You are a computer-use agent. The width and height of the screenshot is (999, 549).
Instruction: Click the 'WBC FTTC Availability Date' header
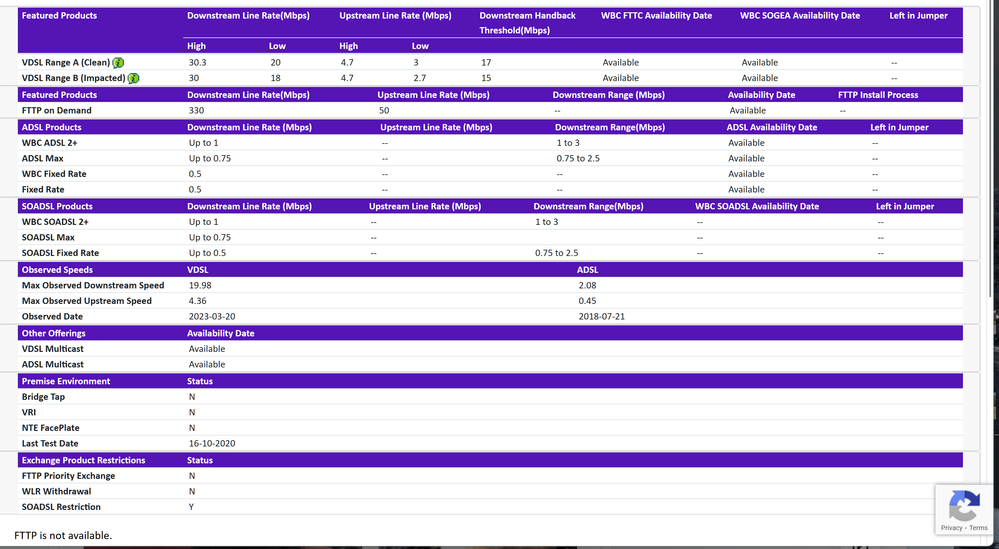[x=656, y=15]
